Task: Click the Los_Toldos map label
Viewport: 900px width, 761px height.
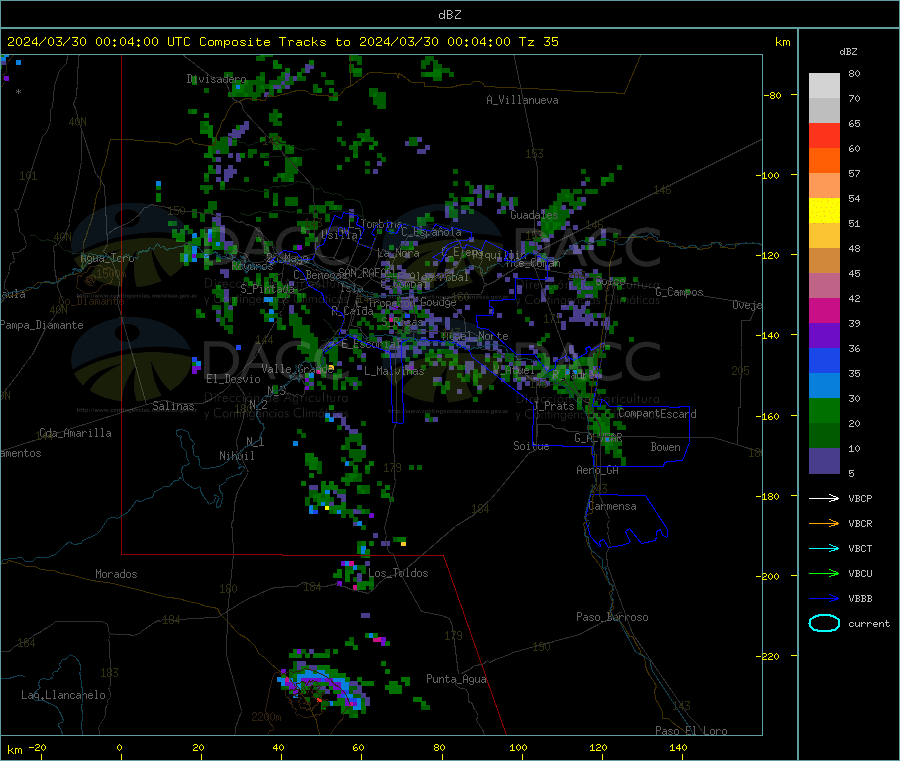Action: pyautogui.click(x=398, y=573)
